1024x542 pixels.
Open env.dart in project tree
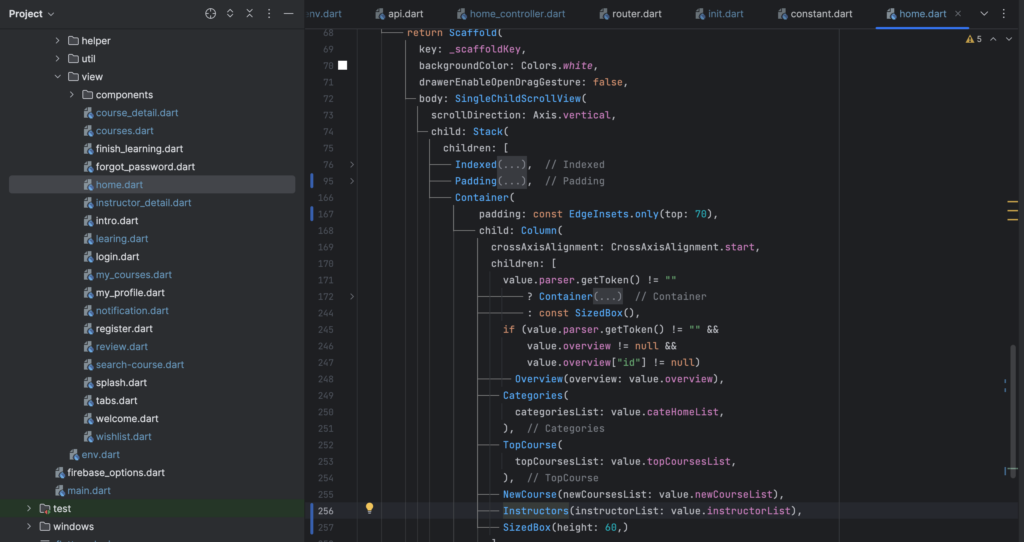(100, 454)
